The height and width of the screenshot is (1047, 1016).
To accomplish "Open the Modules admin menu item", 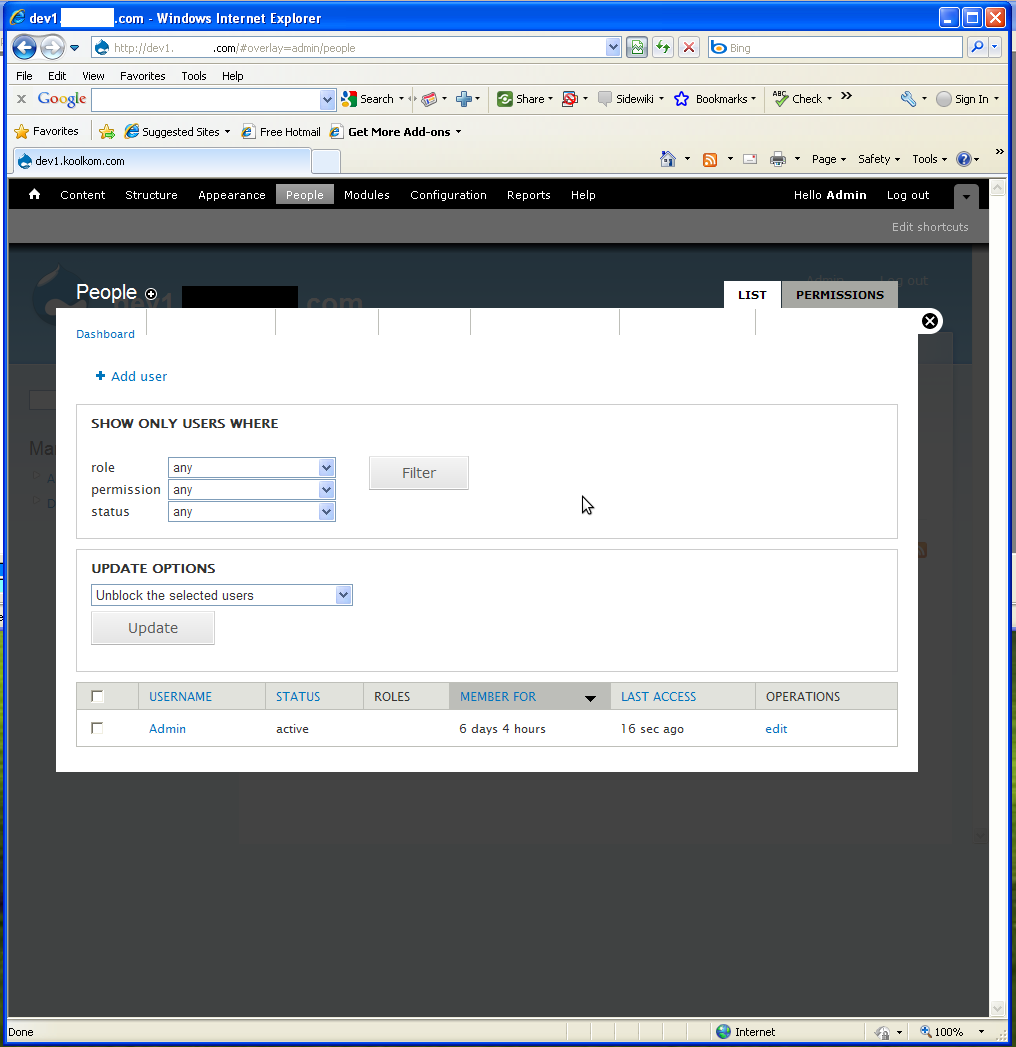I will (x=366, y=195).
